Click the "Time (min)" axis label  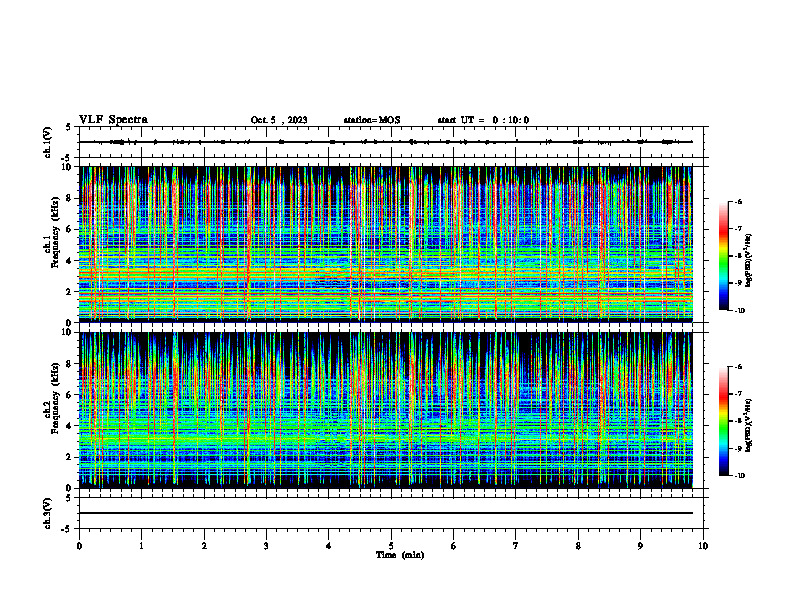(x=400, y=555)
